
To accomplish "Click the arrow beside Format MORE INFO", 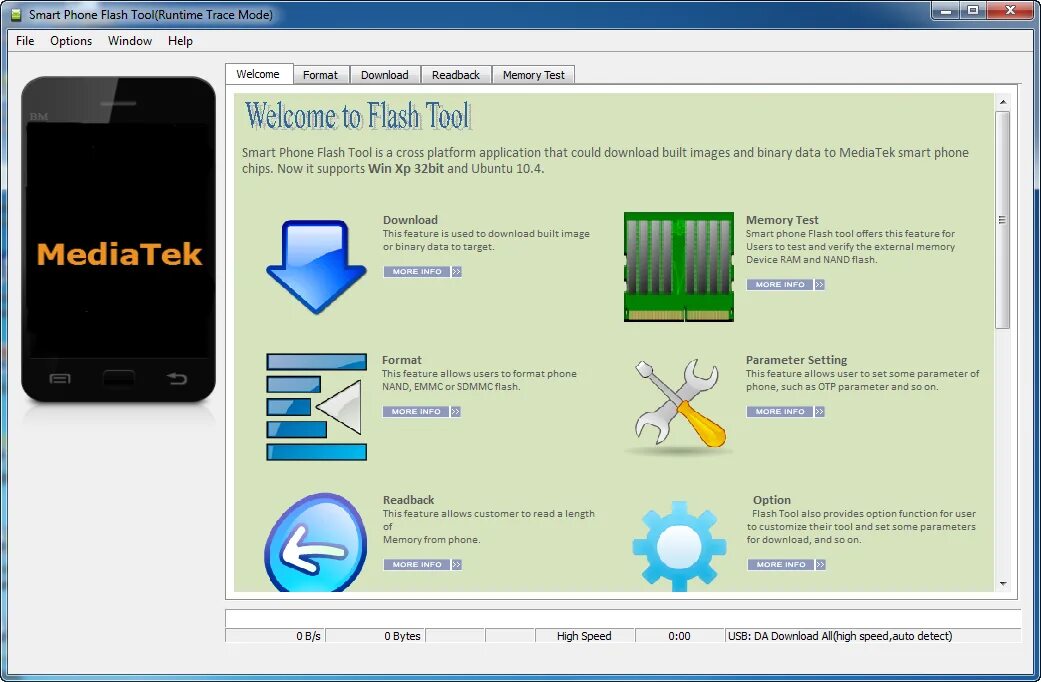I will (455, 412).
